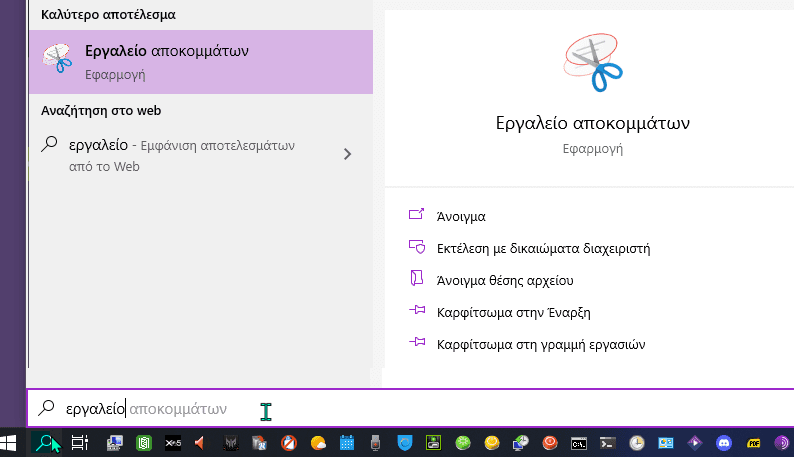Open the yellow PDF taskbar icon
794x457 pixels.
click(753, 443)
